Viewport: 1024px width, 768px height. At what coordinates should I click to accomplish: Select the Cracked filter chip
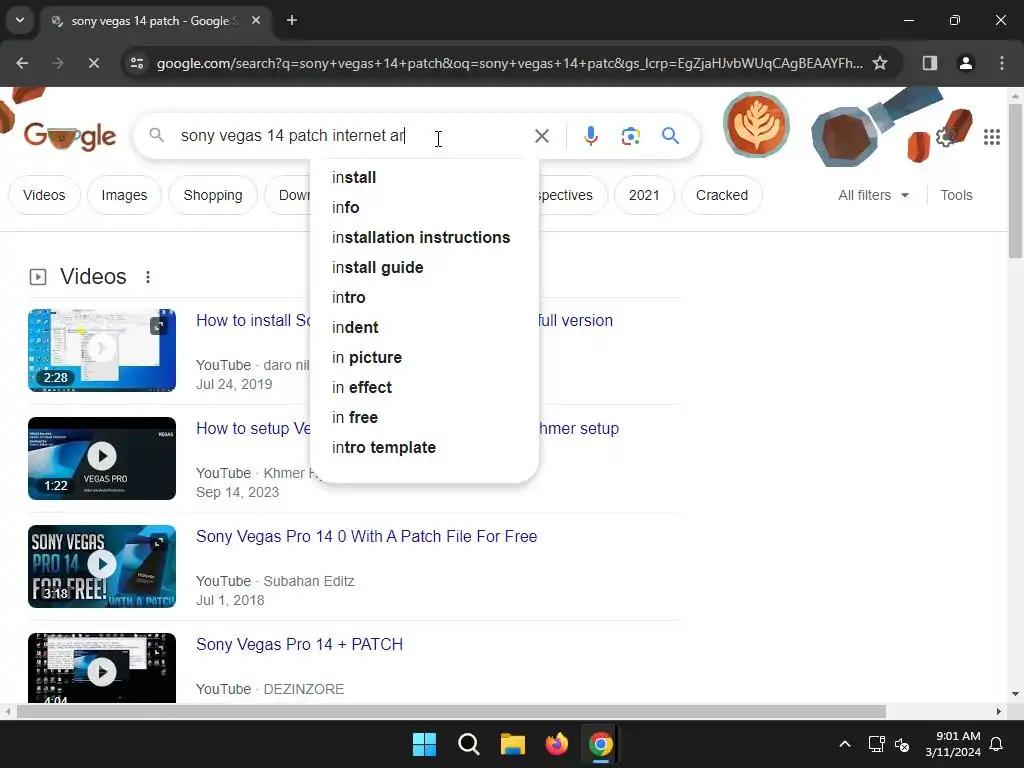pos(722,195)
